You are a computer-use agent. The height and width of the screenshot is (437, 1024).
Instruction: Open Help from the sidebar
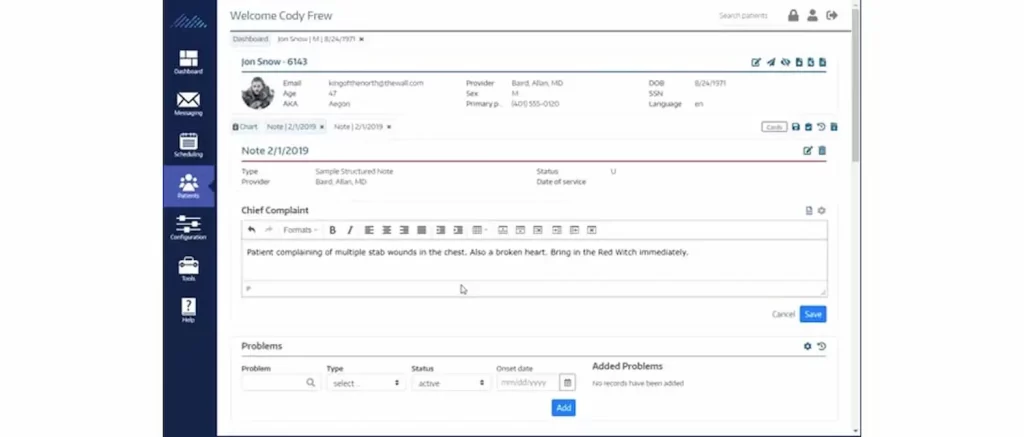(x=188, y=310)
